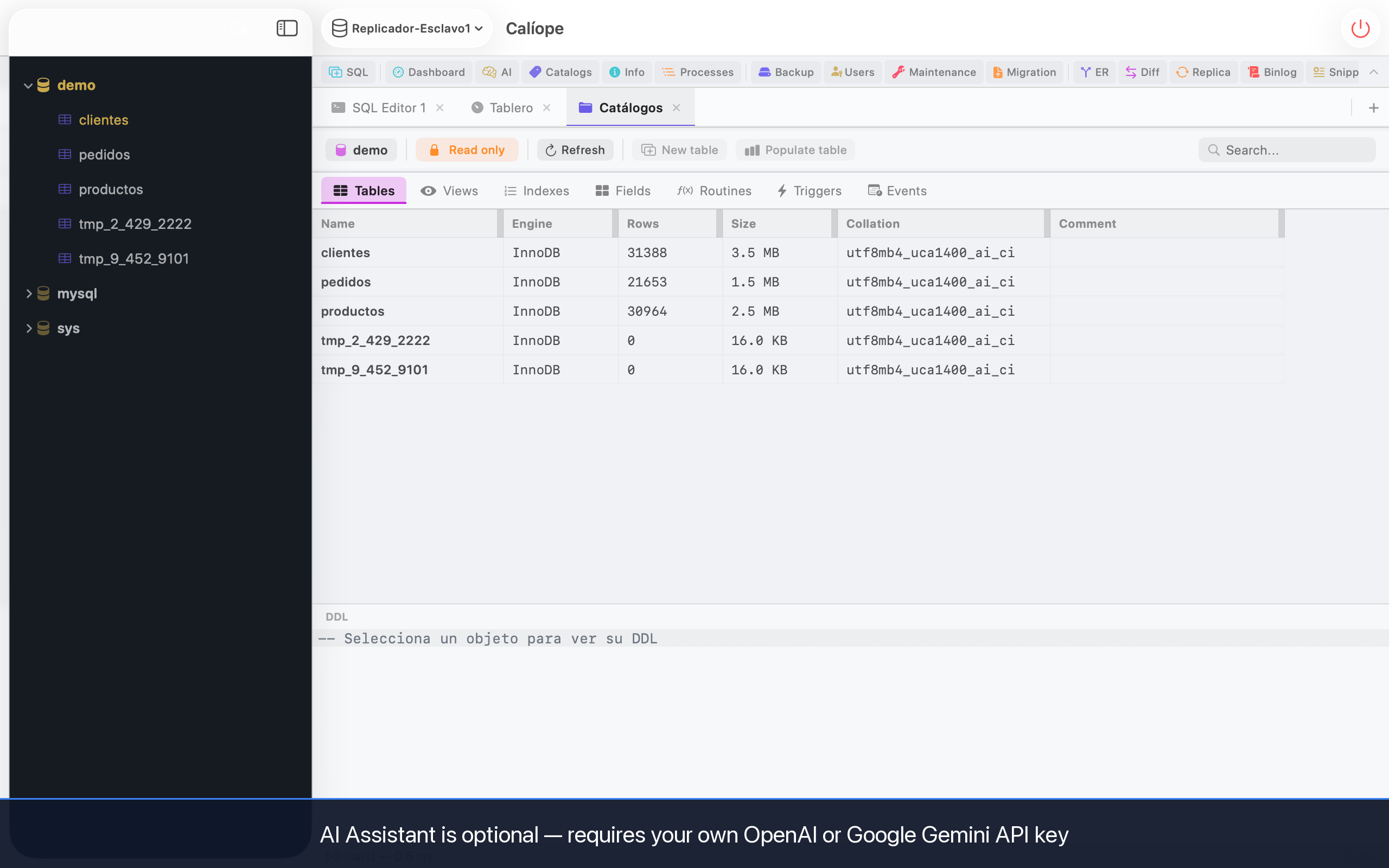The image size is (1389, 868).
Task: Open the Processes toolbar item
Action: [698, 72]
